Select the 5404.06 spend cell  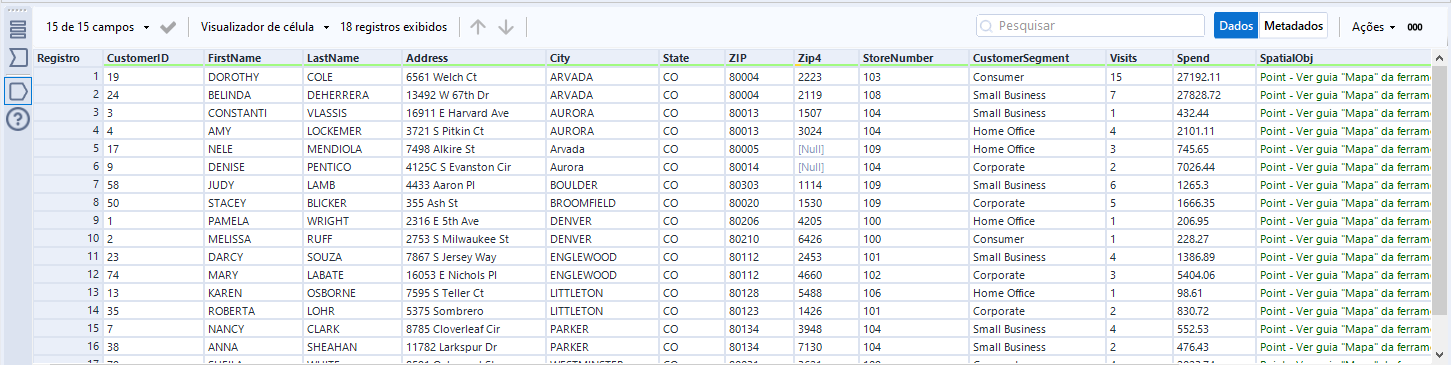[1215, 275]
